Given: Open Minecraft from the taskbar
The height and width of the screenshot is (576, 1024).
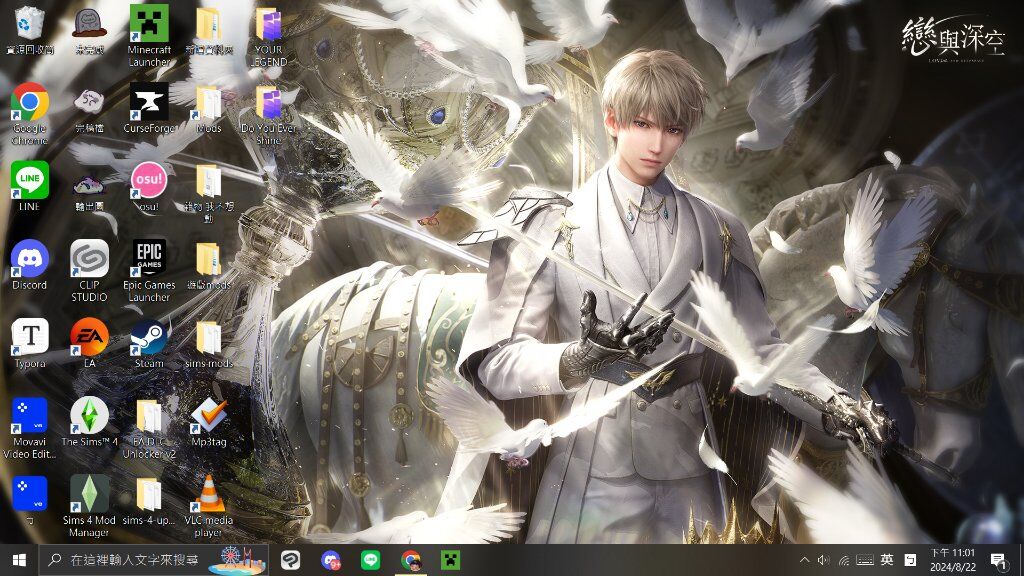Looking at the screenshot, I should (x=451, y=560).
